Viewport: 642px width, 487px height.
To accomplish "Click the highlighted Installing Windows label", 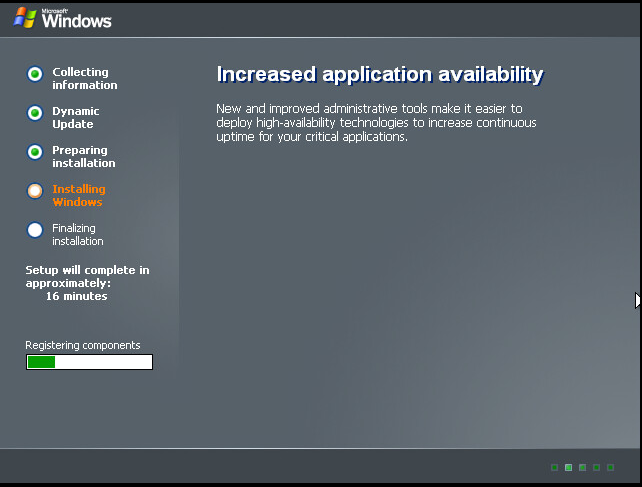I will click(x=78, y=196).
